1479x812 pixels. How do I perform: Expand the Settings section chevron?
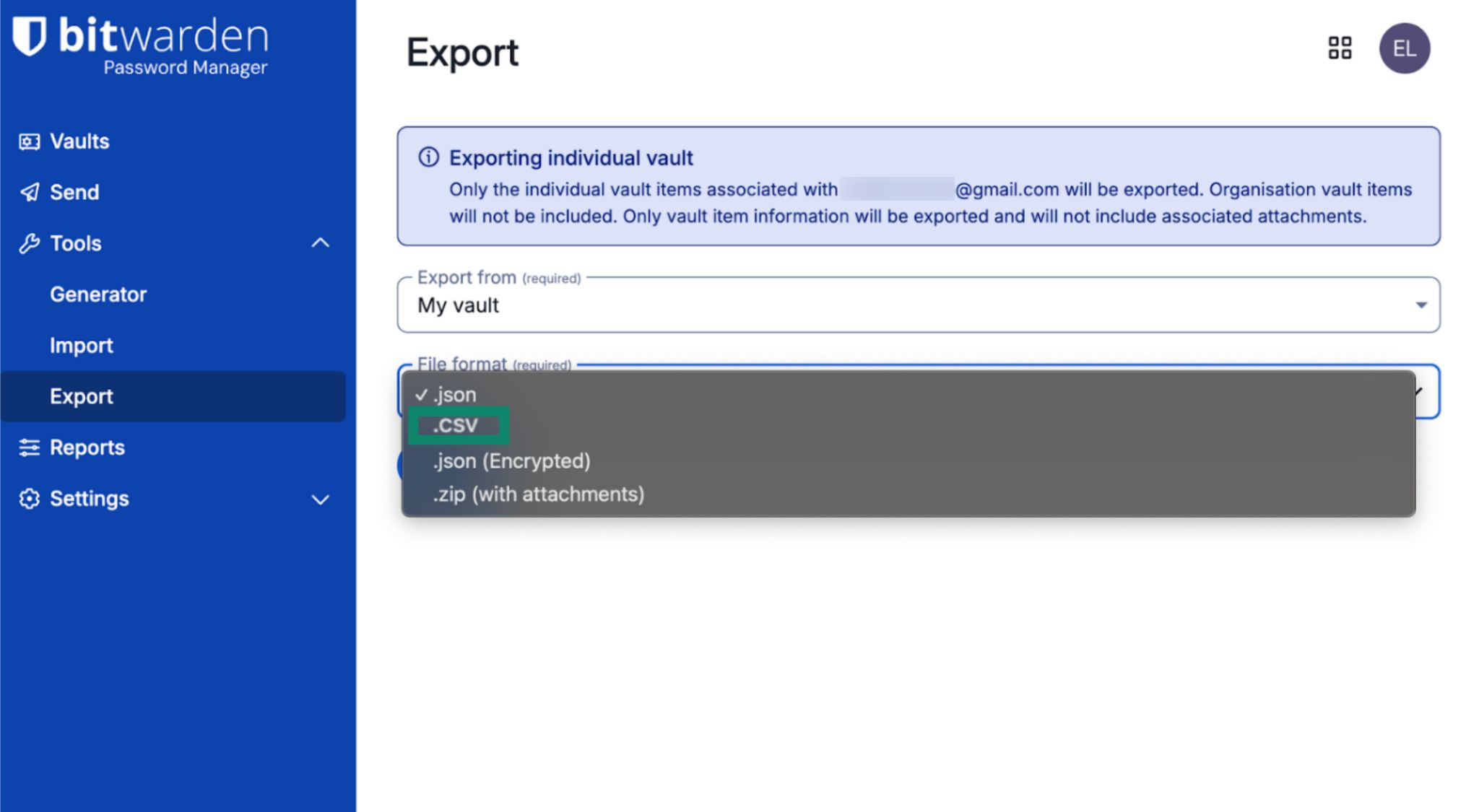(x=320, y=499)
